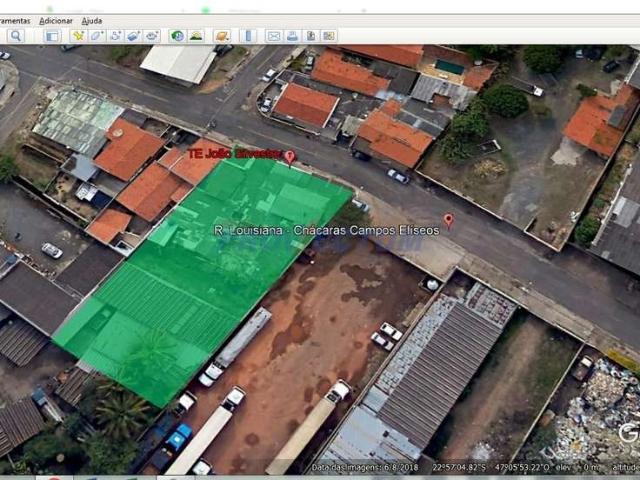Add a new placemark pin

(x=78, y=36)
